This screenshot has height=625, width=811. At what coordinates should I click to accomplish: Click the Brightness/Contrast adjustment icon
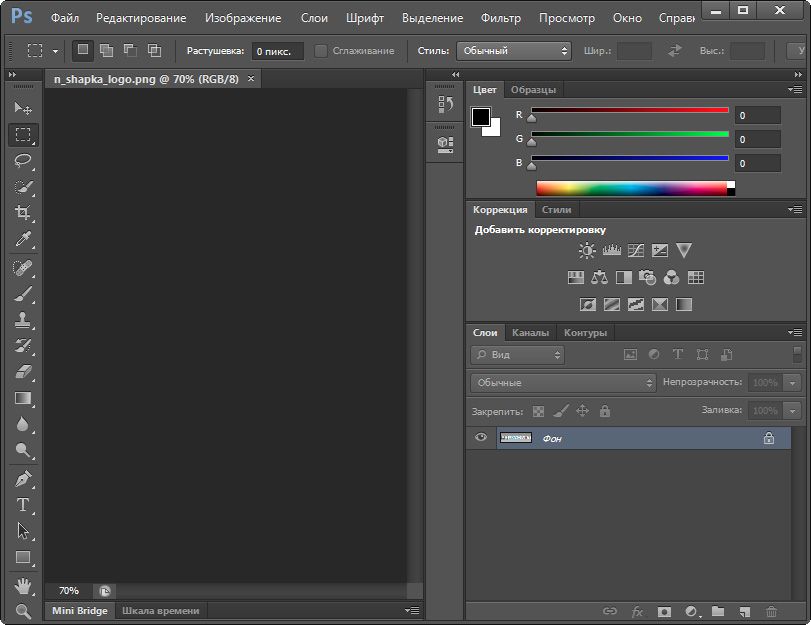586,251
